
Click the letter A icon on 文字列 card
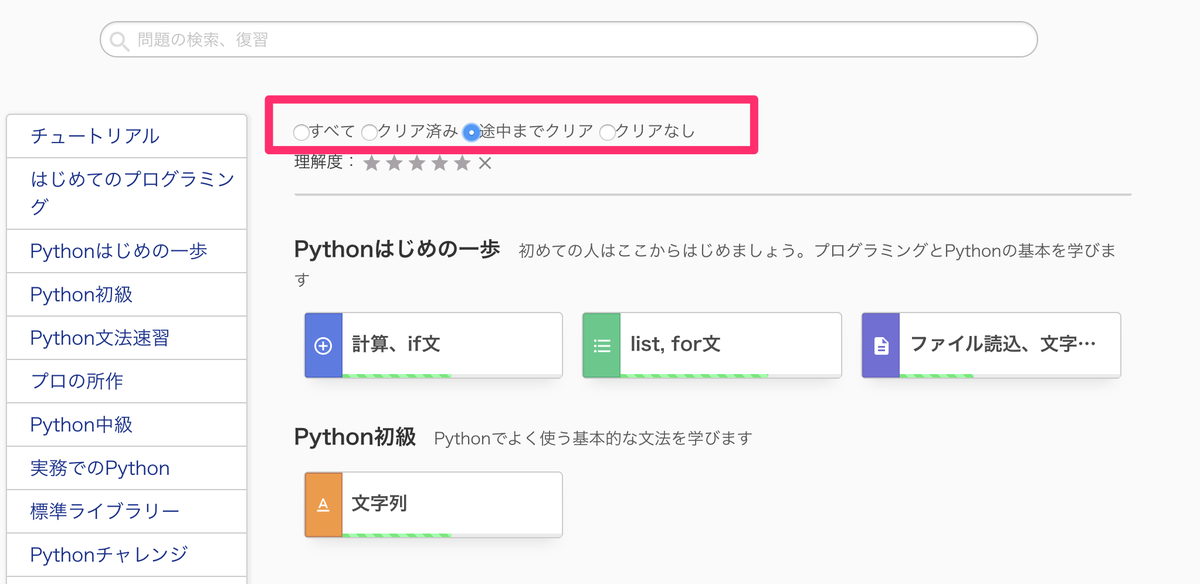click(x=323, y=505)
